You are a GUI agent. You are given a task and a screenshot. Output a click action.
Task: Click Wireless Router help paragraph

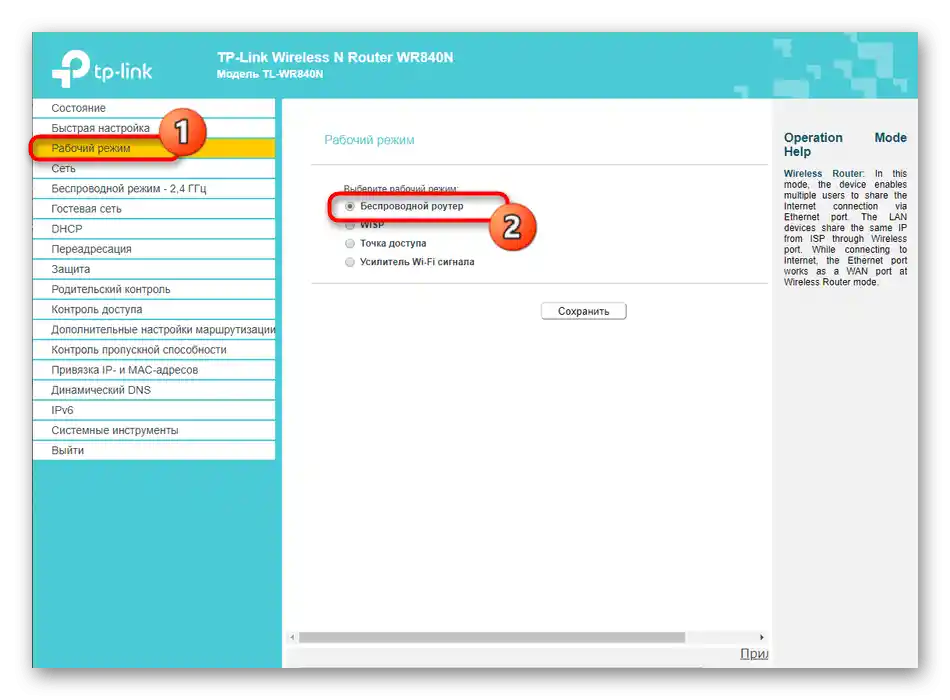pyautogui.click(x=845, y=227)
